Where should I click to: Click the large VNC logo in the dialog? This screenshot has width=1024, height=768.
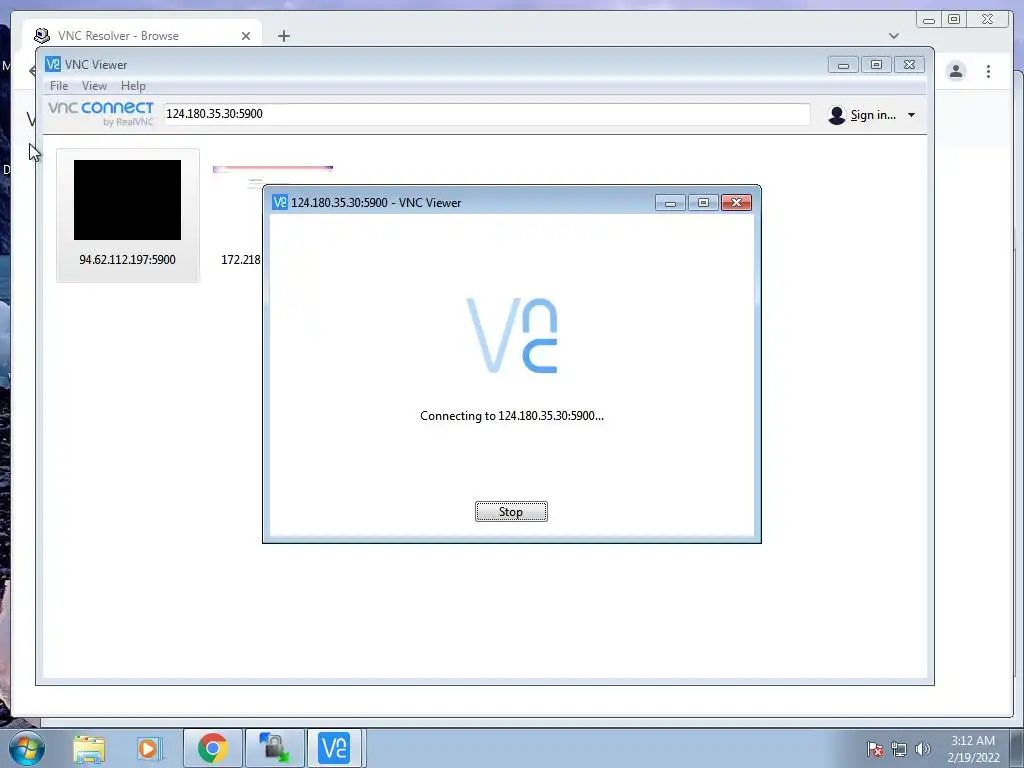512,335
